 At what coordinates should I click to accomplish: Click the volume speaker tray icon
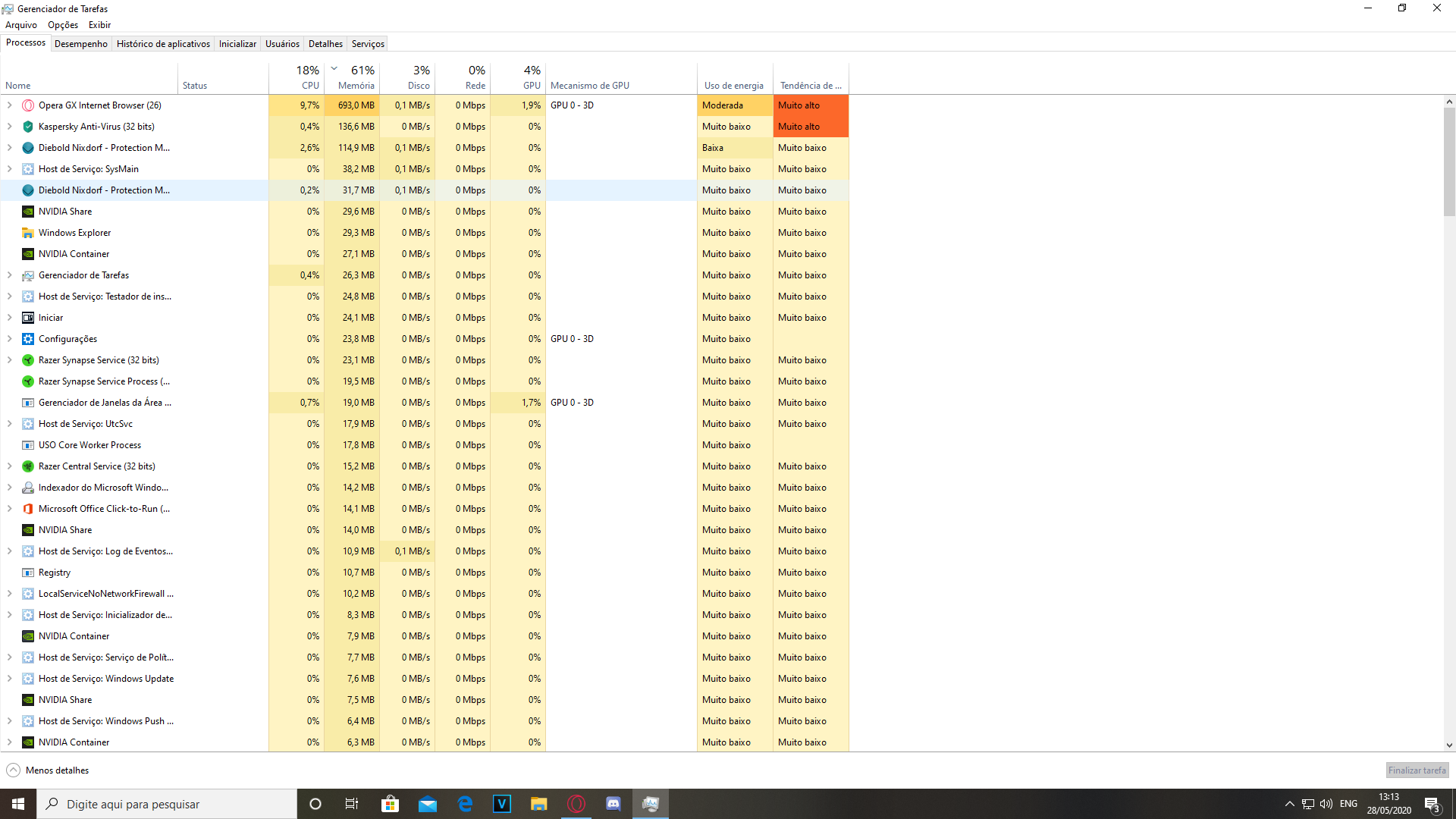(1326, 804)
